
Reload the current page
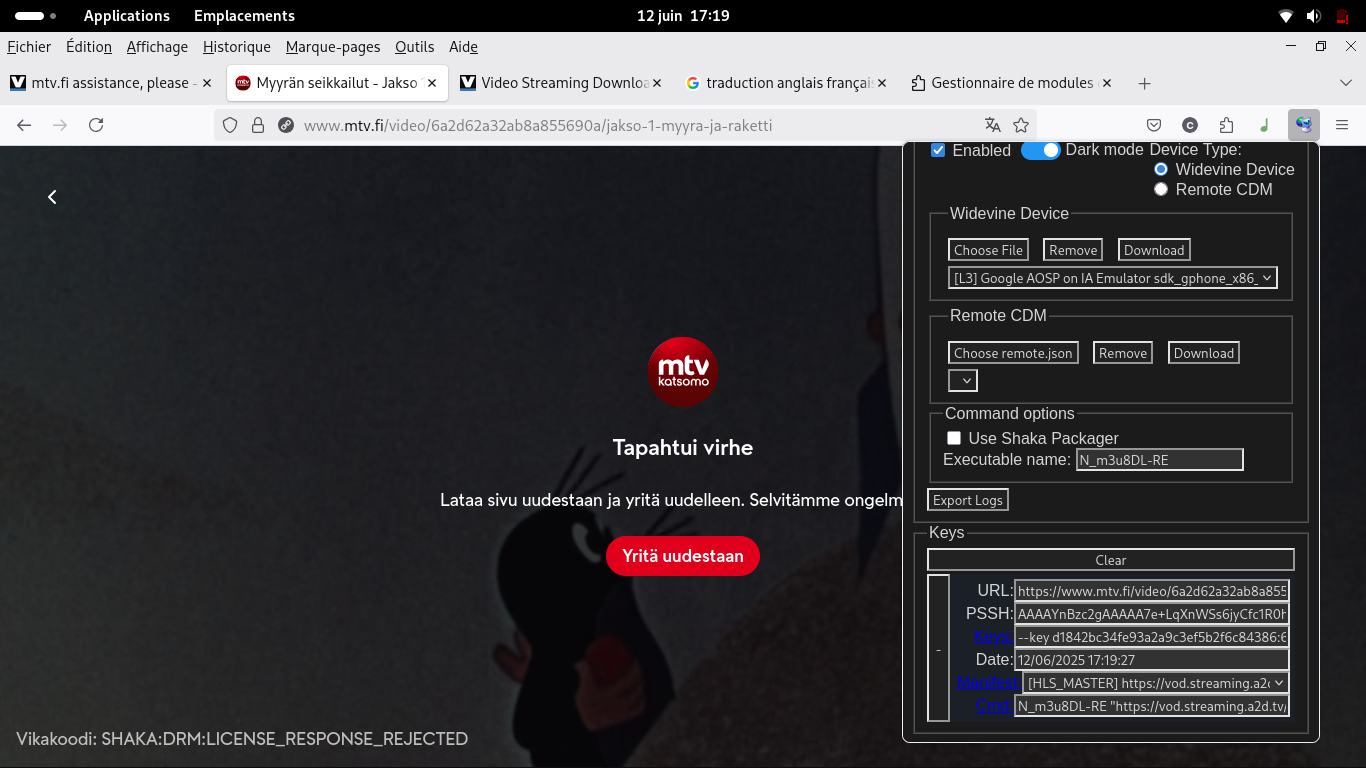tap(96, 125)
